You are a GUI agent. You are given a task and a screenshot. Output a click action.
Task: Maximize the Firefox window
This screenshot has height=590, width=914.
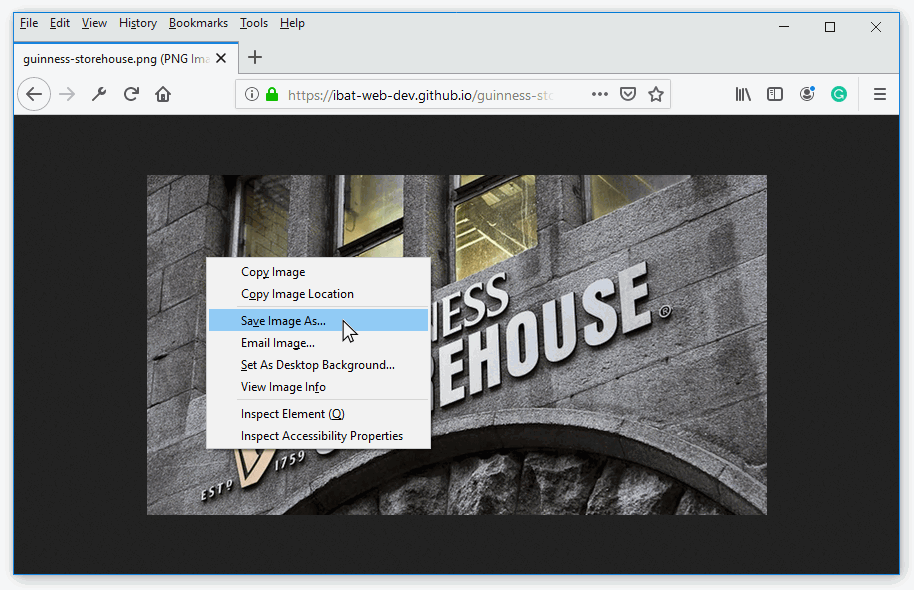[830, 27]
